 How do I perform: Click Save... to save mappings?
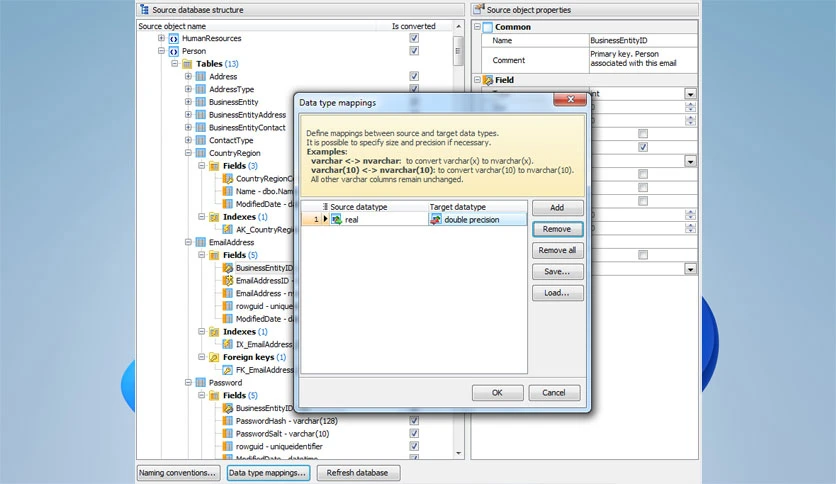557,272
